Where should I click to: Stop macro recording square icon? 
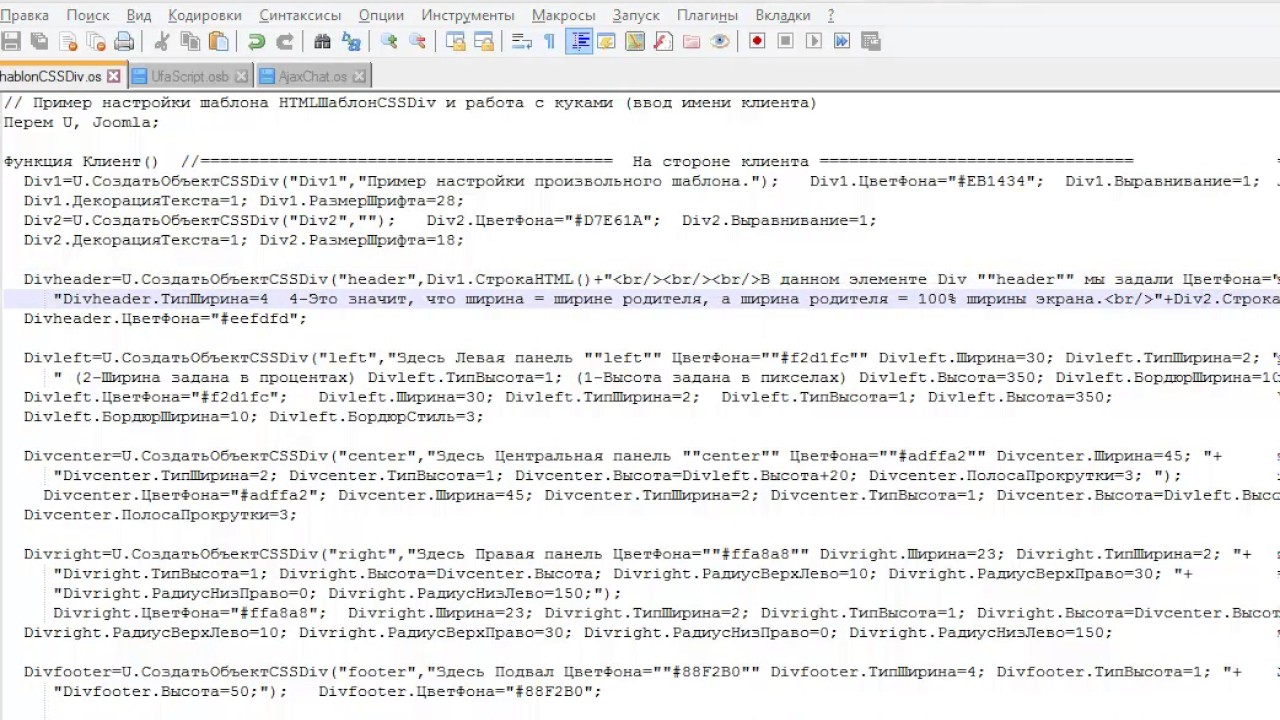[785, 41]
